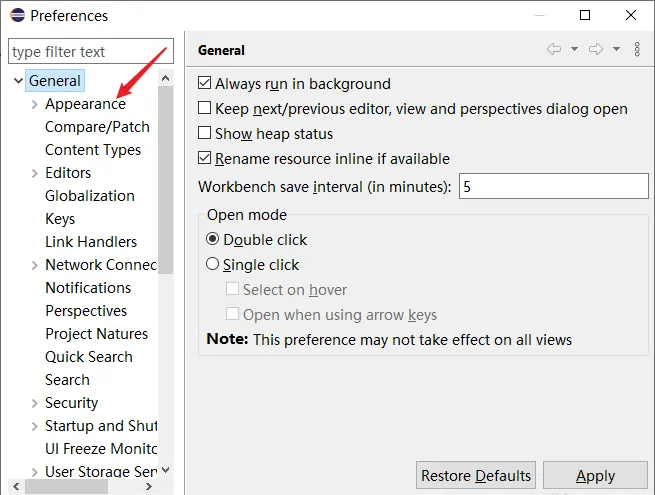Image resolution: width=655 pixels, height=495 pixels.
Task: Select the Single click open mode
Action: [x=212, y=265]
